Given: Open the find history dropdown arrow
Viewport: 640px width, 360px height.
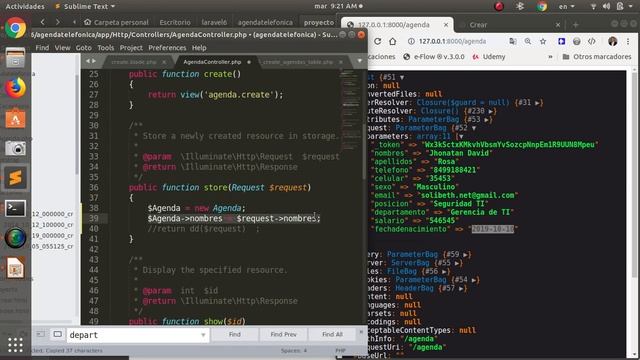Looking at the screenshot, I should click(x=203, y=335).
